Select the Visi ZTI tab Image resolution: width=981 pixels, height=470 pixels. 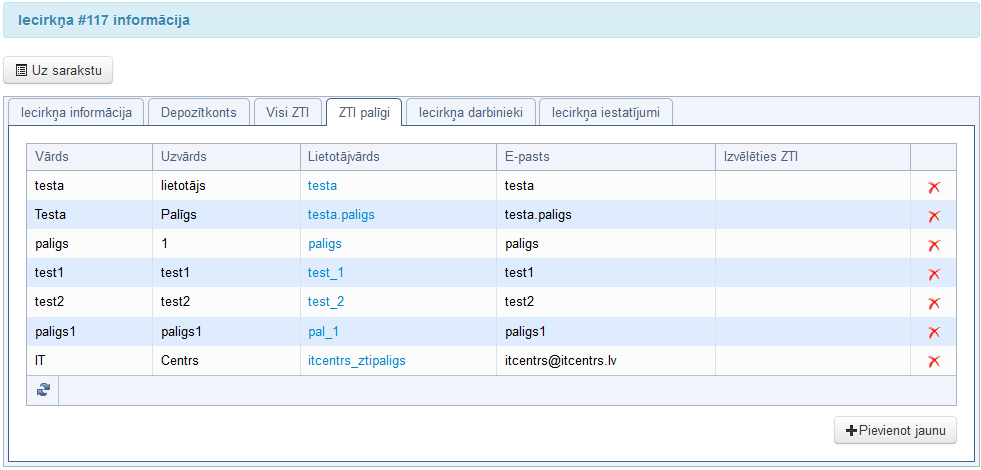pyautogui.click(x=287, y=112)
